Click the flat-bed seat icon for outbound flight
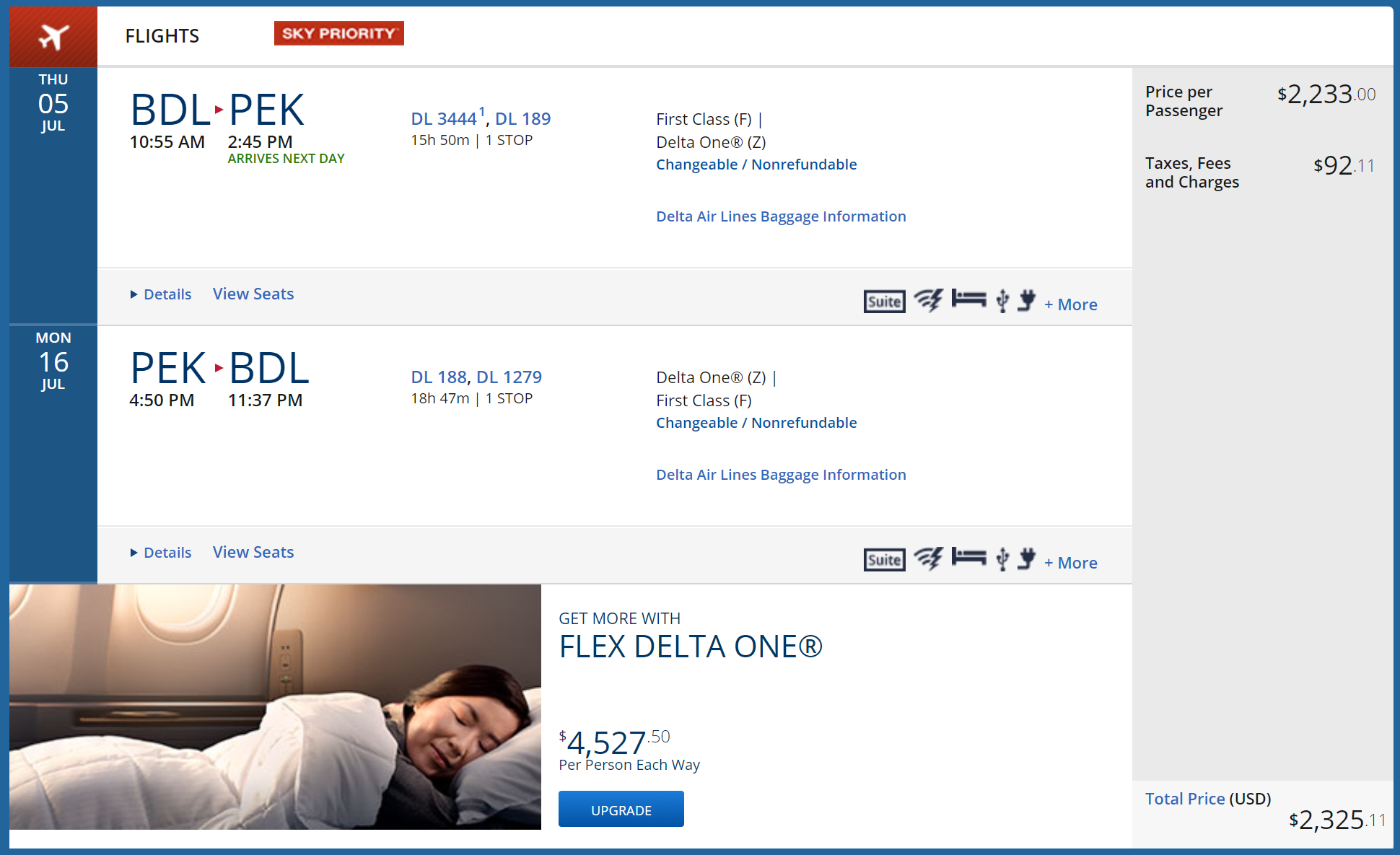The image size is (1400, 855). 968,298
